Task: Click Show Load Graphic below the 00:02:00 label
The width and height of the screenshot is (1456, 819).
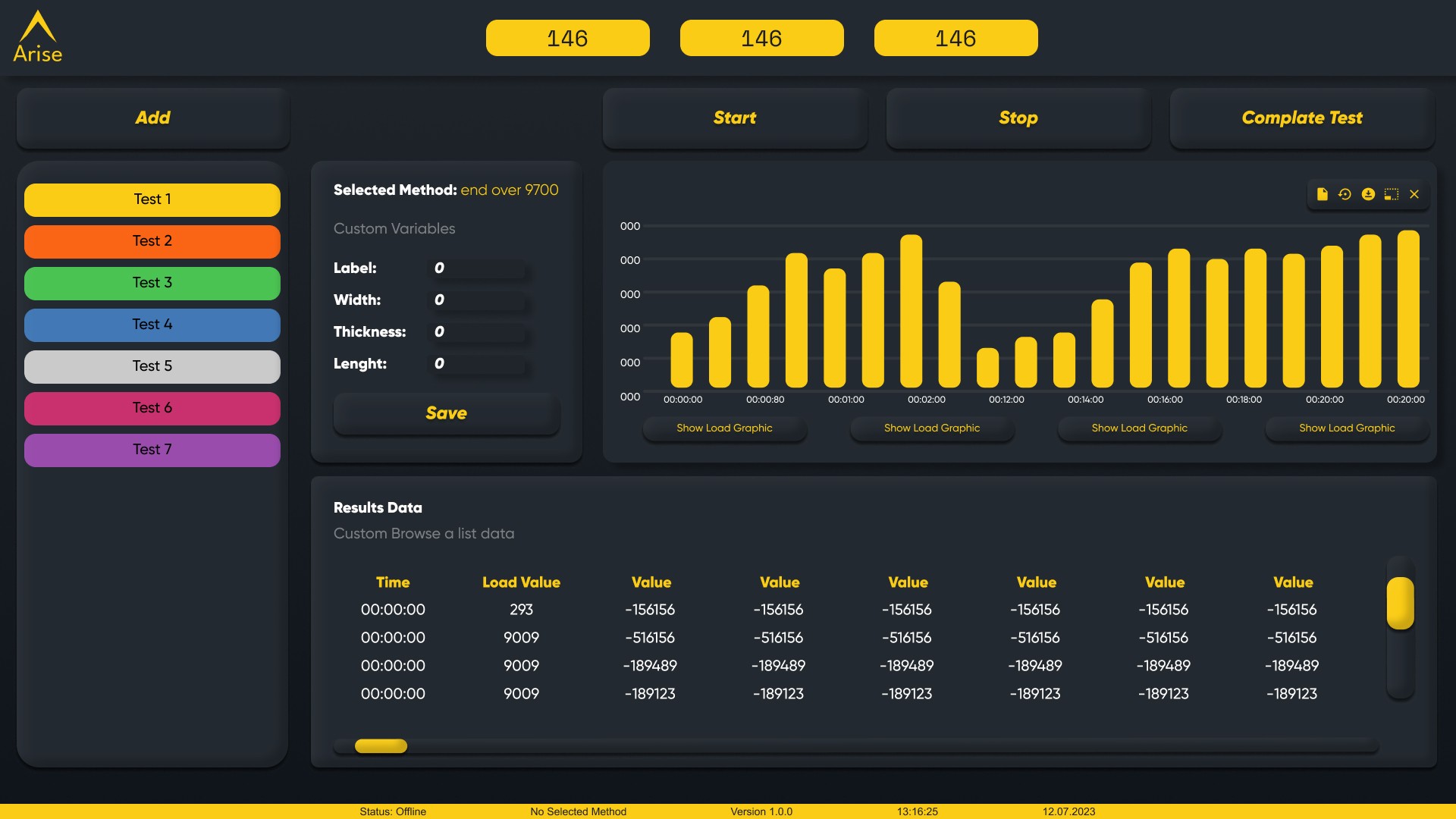Action: (932, 428)
